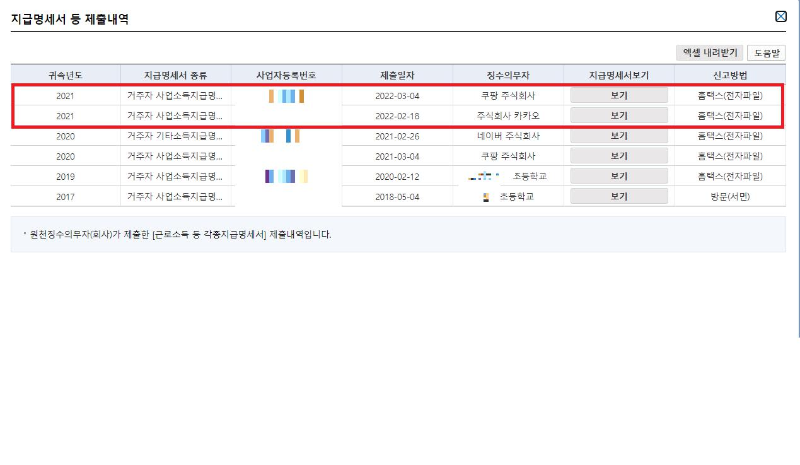This screenshot has width=800, height=465.
Task: Close the 지급명세서 등 제출내역 dialog
Action: pos(781,17)
